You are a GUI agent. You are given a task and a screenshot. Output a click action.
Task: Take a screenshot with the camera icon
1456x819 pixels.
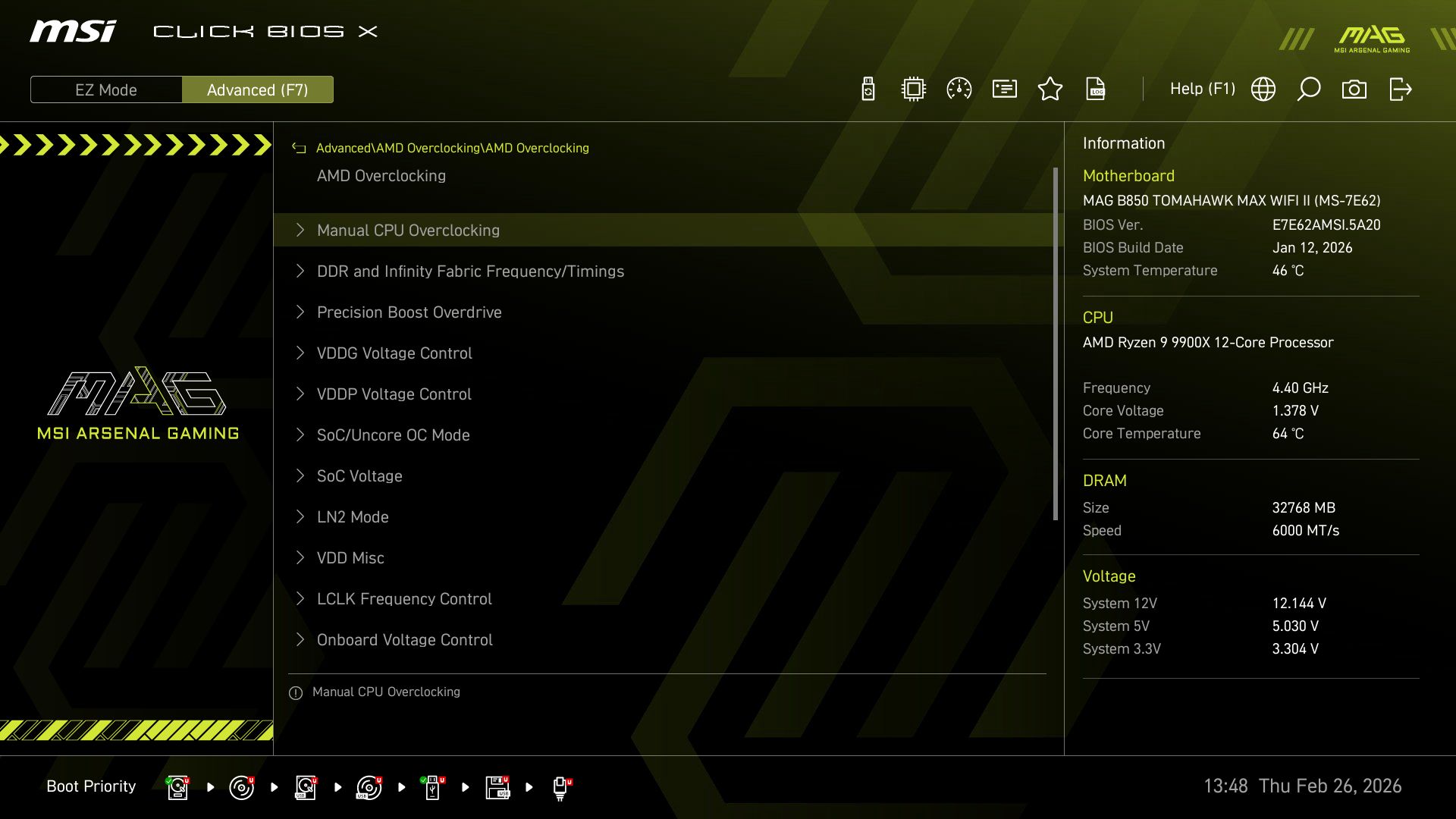pyautogui.click(x=1354, y=89)
